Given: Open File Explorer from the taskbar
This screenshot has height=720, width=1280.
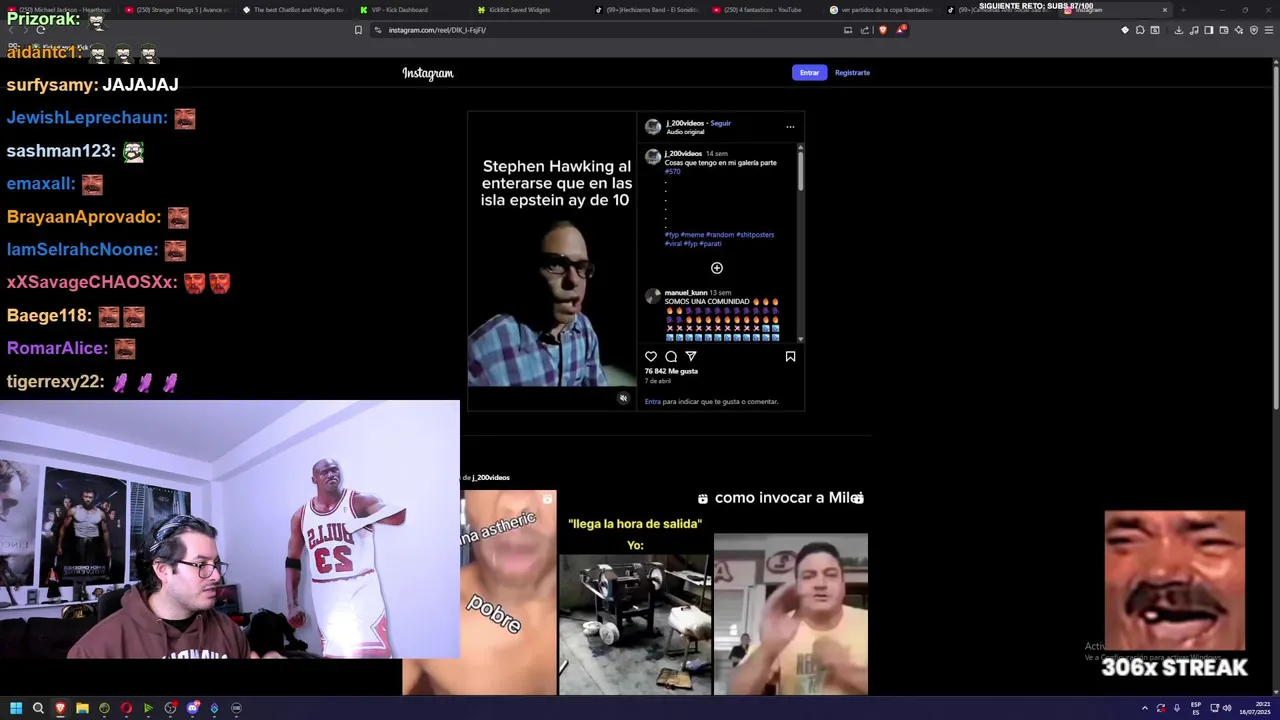Looking at the screenshot, I should coord(82,708).
